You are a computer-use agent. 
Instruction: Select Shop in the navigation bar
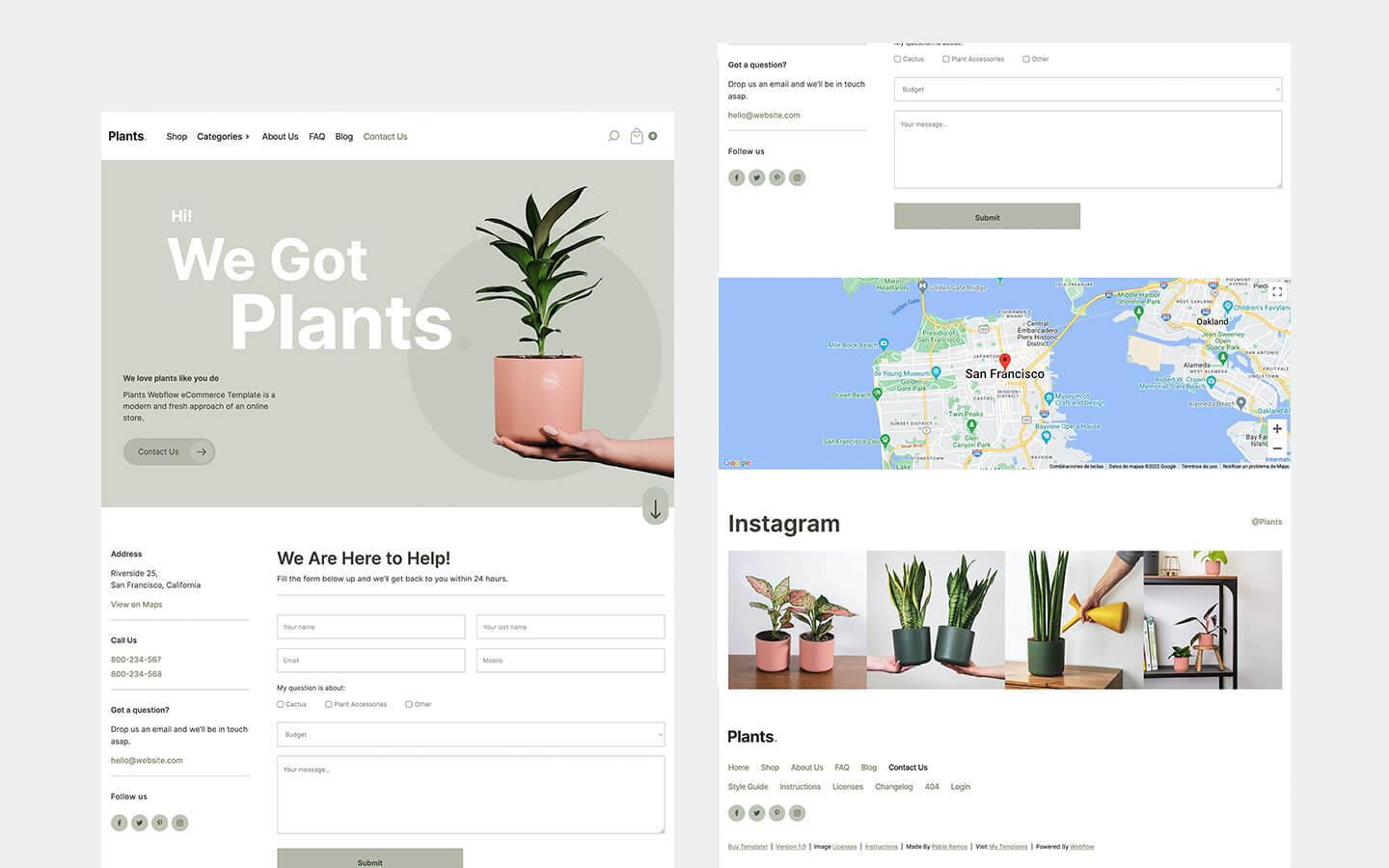pos(177,136)
